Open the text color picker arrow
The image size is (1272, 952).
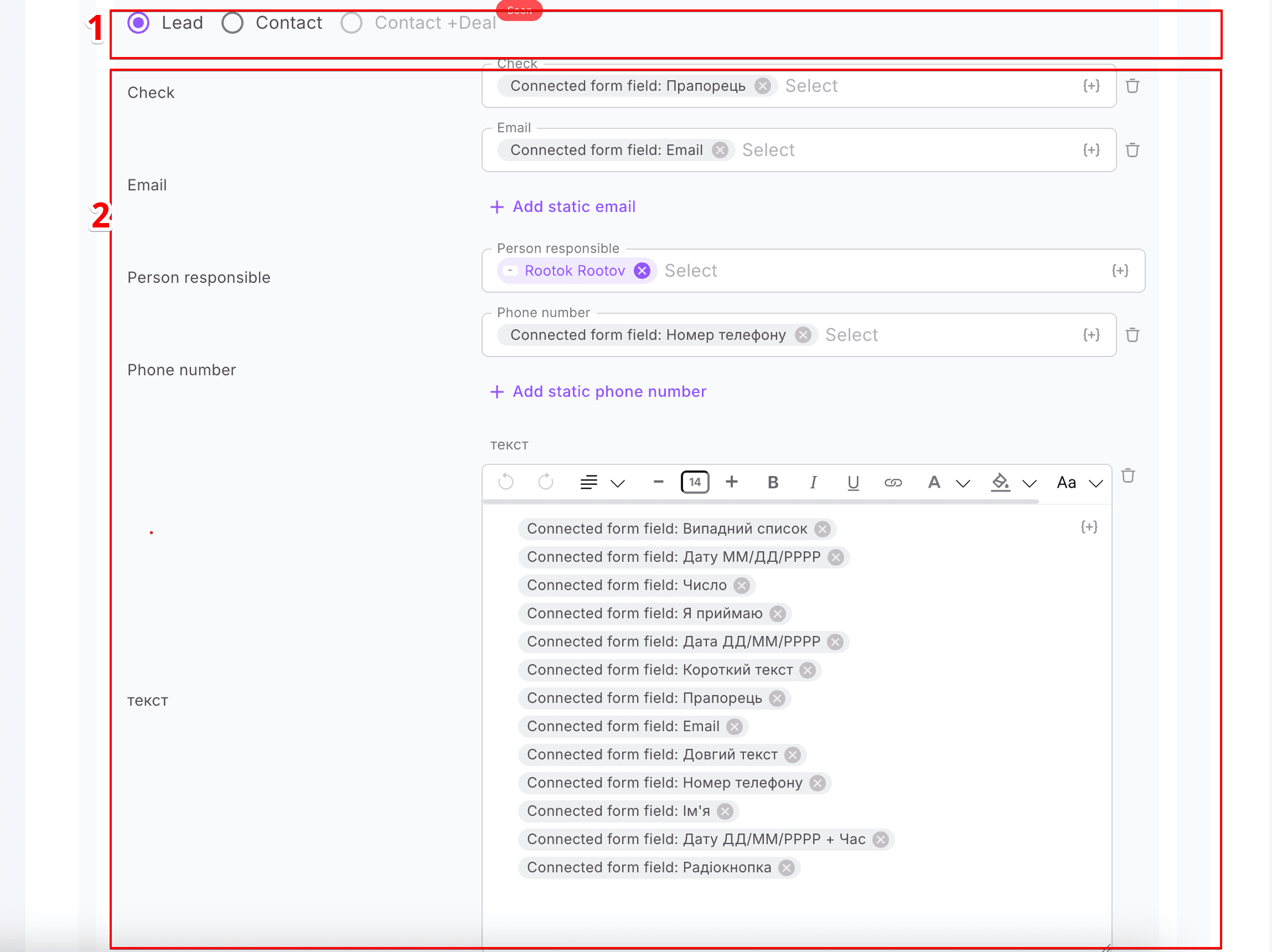pos(963,484)
